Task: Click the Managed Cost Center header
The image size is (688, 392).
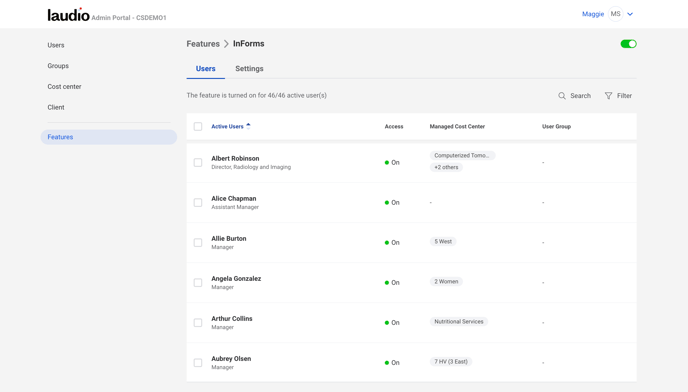Action: pyautogui.click(x=457, y=126)
